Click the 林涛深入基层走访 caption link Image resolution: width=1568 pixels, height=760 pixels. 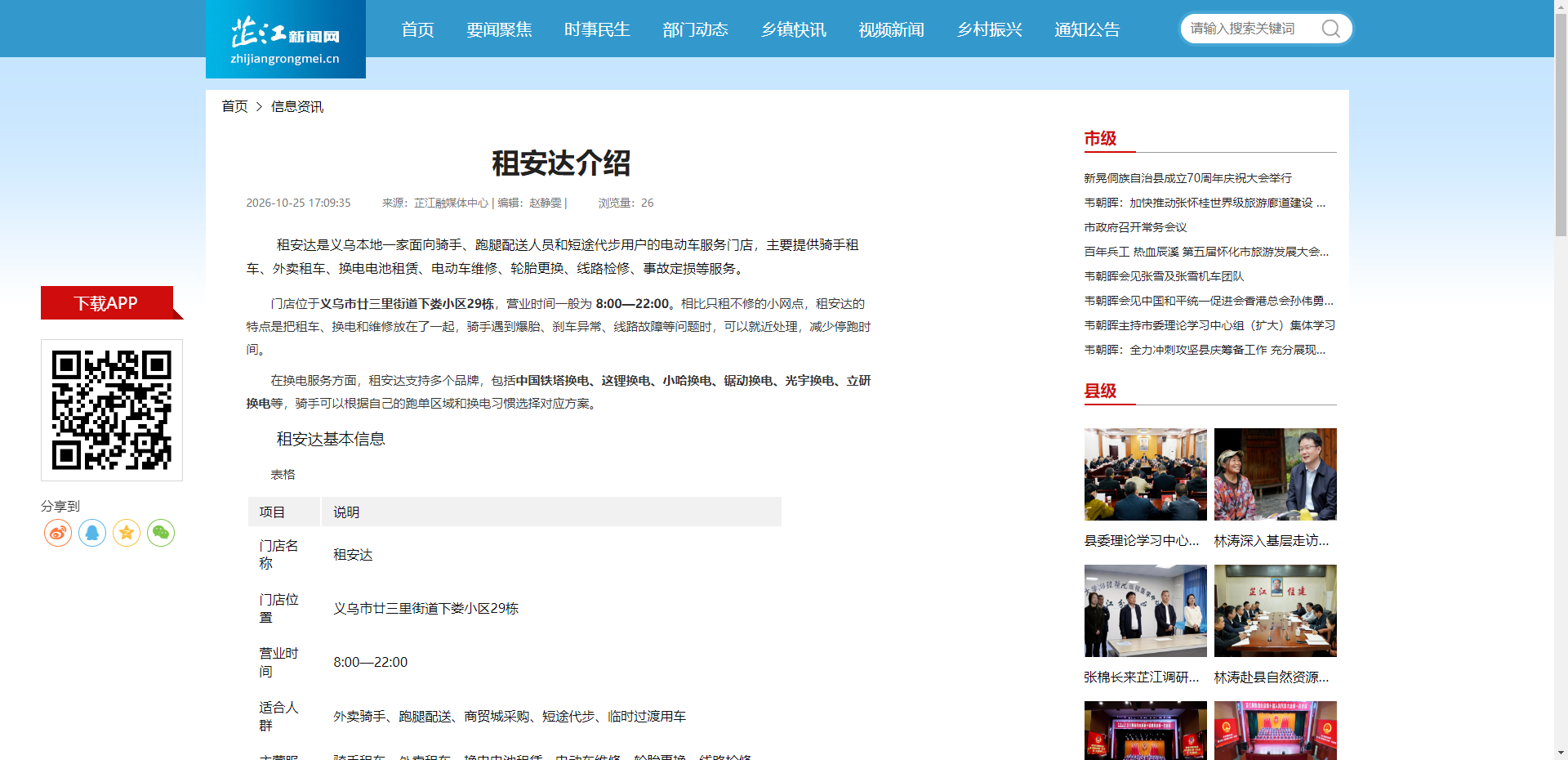click(x=1272, y=541)
